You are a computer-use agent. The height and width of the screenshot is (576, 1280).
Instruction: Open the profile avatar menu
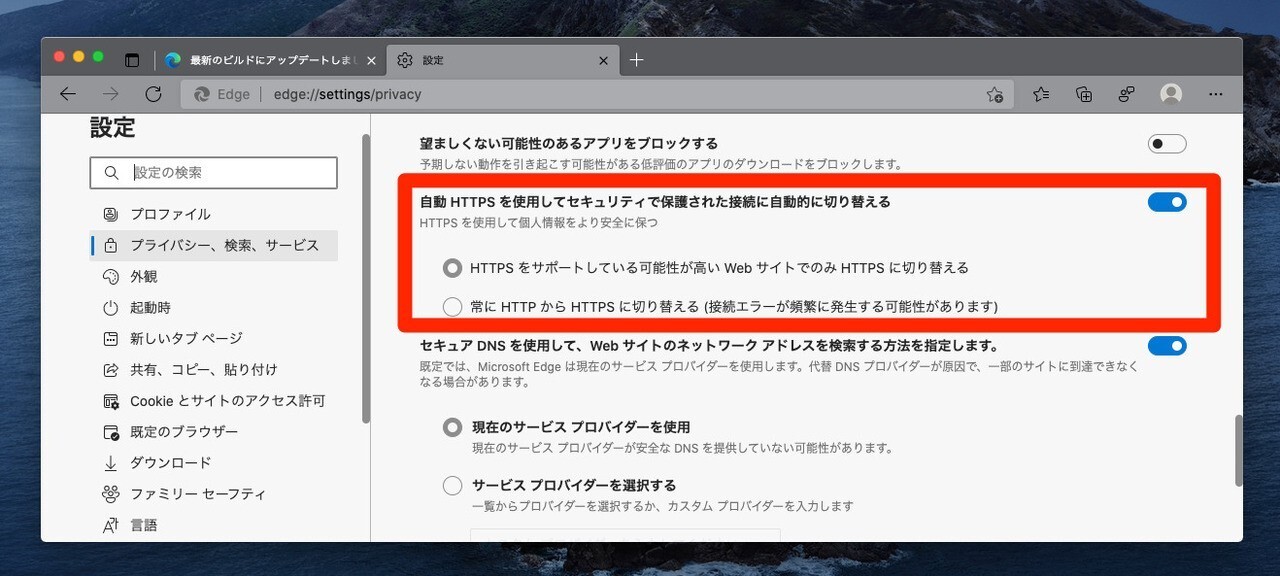[x=1171, y=94]
